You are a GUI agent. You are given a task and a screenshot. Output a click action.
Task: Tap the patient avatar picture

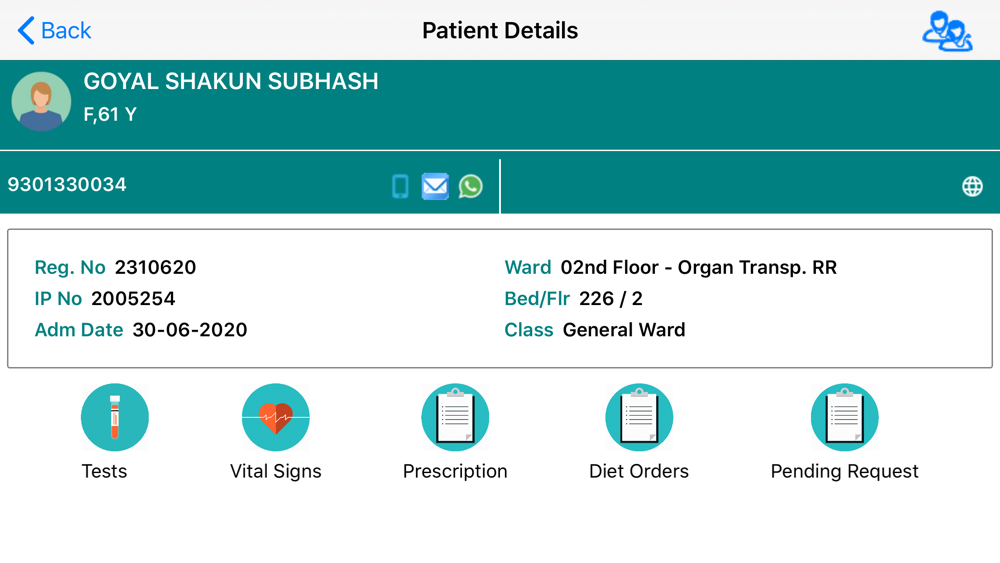(x=41, y=101)
